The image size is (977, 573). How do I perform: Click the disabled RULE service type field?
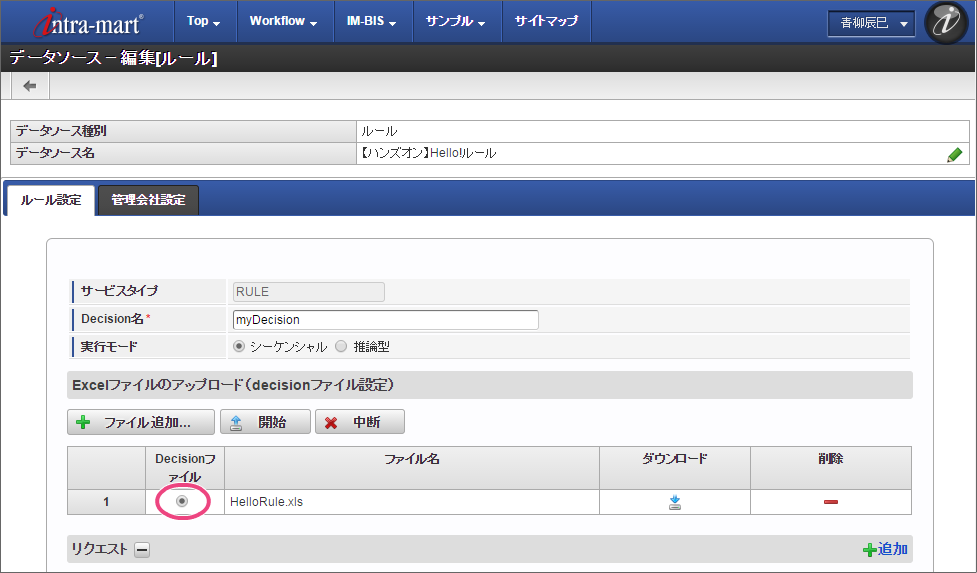pos(308,292)
